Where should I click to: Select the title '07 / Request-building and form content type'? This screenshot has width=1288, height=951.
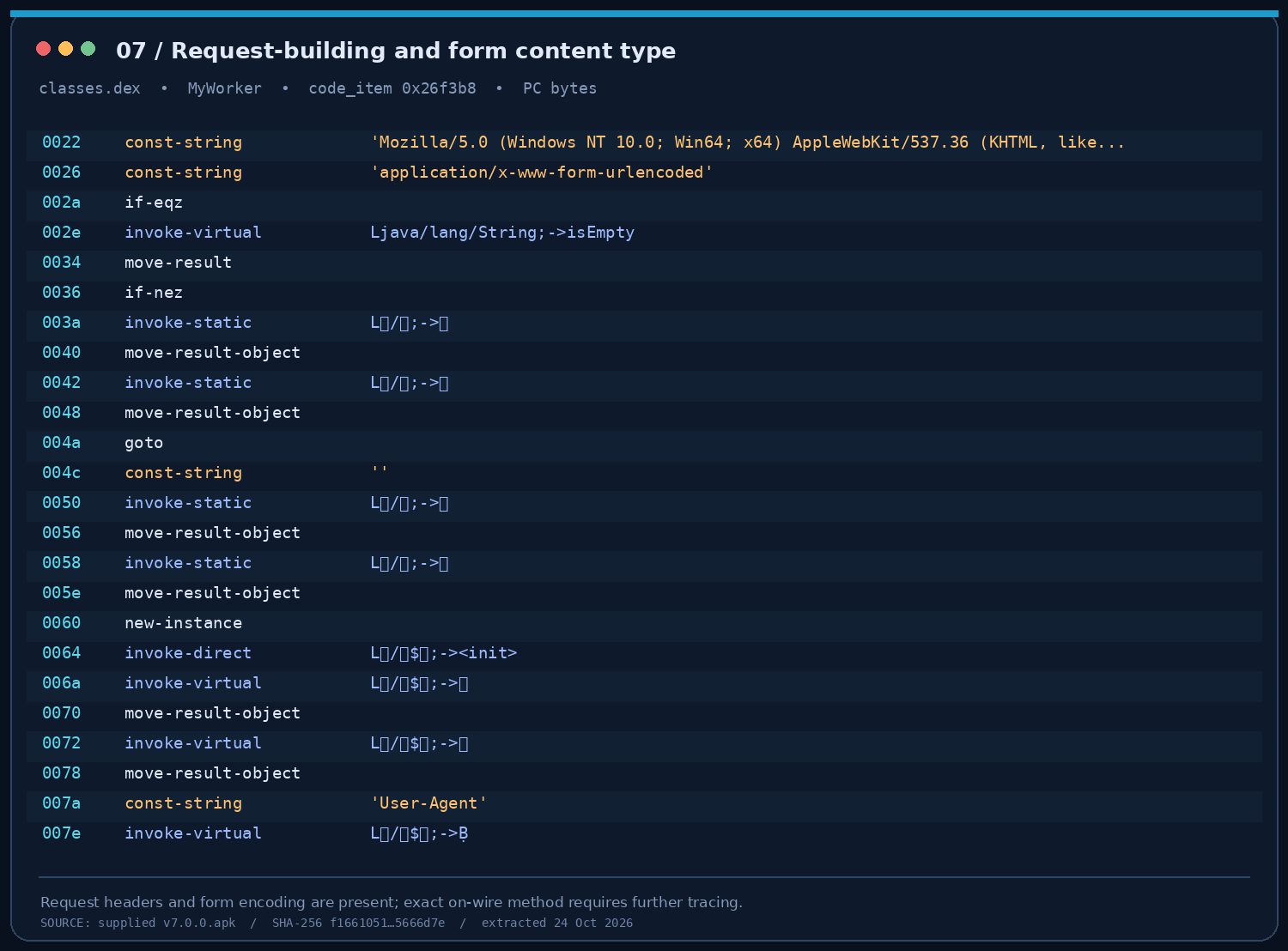(396, 51)
